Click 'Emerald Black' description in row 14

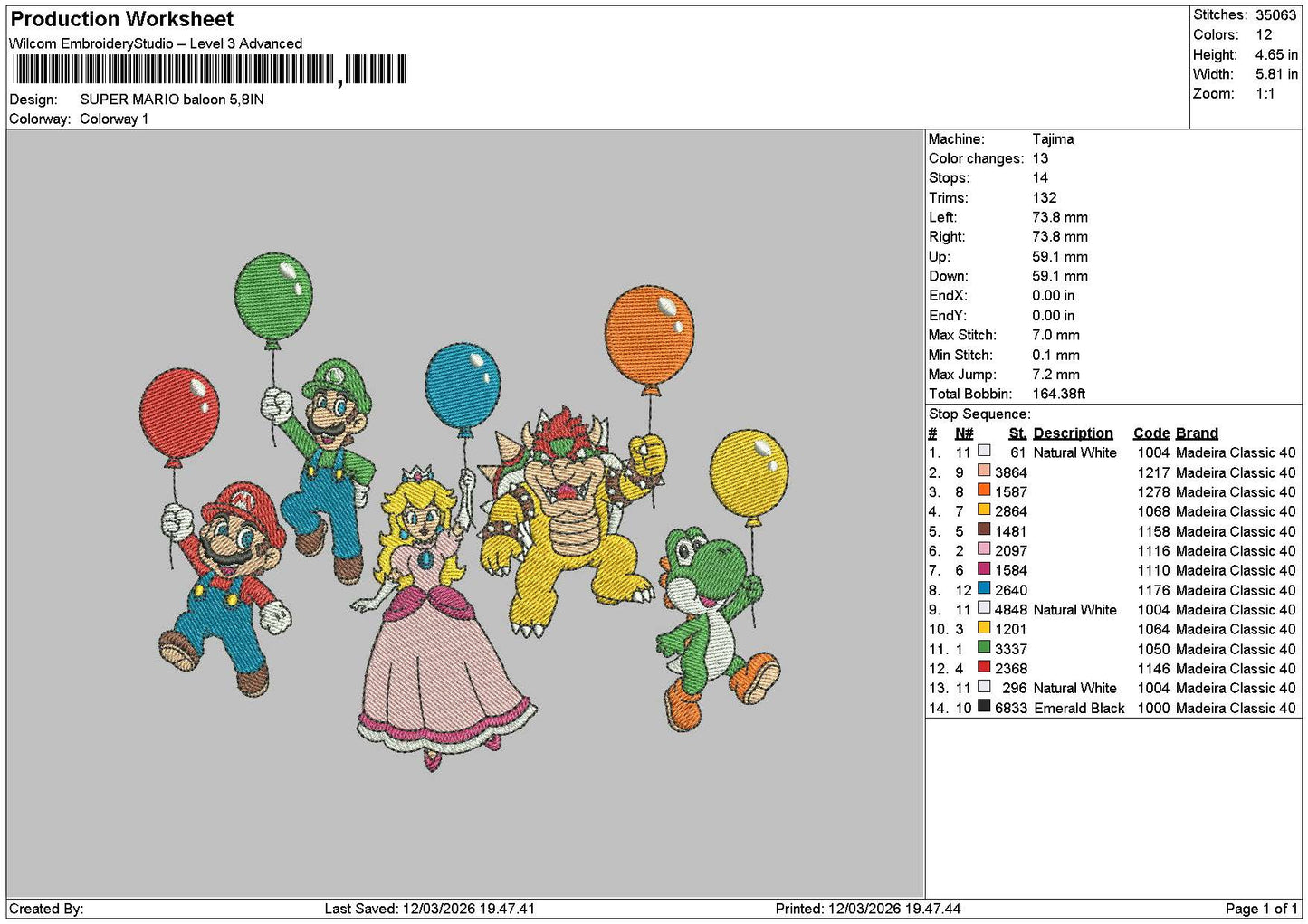coord(1079,708)
